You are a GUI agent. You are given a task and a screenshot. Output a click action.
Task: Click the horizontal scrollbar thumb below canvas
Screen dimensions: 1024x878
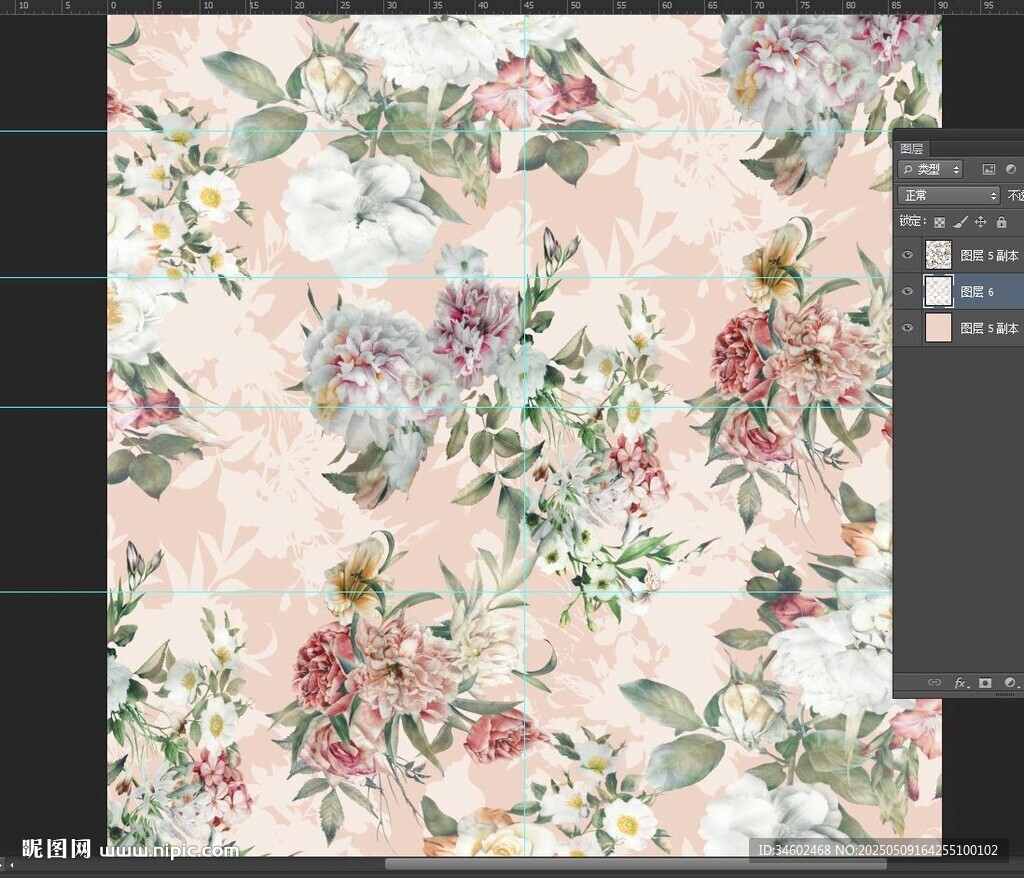point(637,865)
